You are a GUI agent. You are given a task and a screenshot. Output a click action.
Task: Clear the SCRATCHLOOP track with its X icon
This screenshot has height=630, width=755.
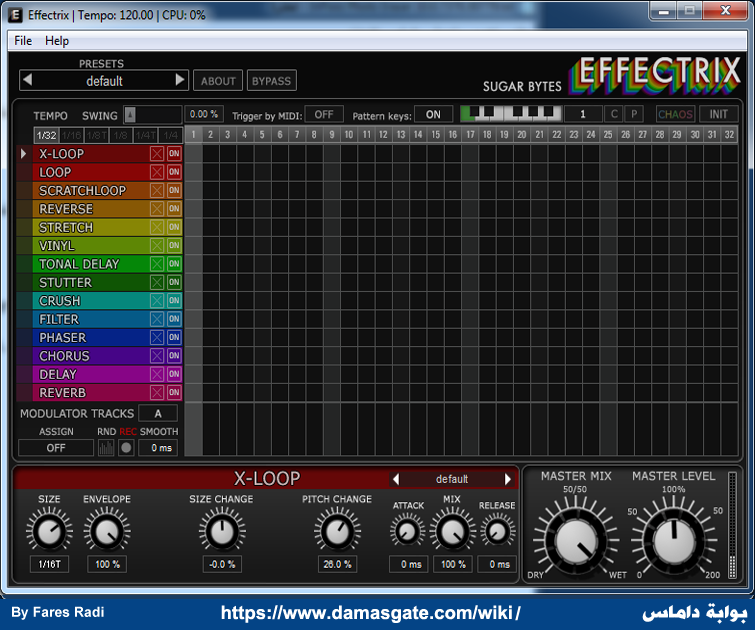[x=157, y=190]
